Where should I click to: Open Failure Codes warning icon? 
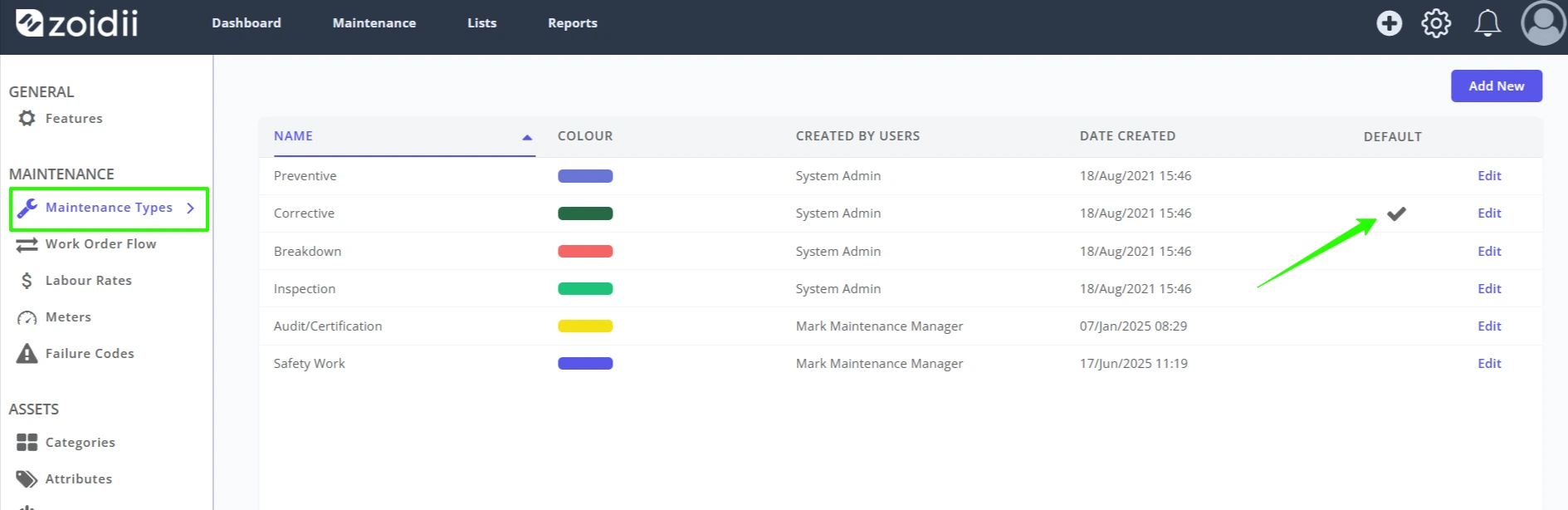click(27, 354)
